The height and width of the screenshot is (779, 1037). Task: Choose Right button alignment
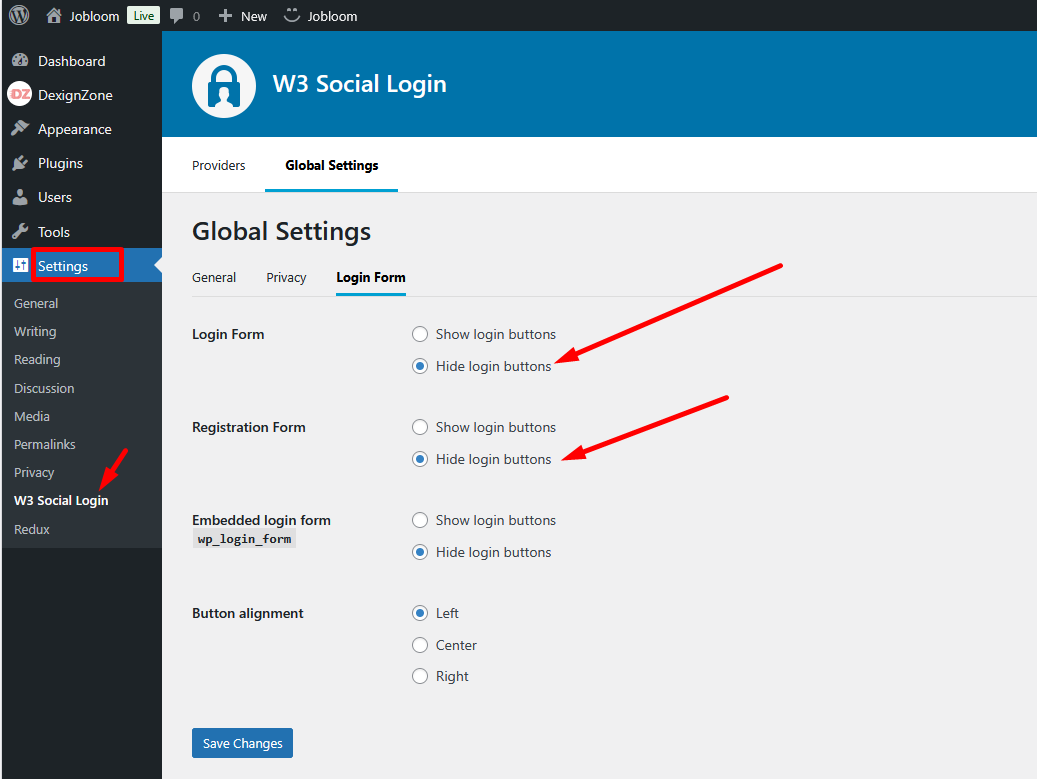[x=420, y=676]
